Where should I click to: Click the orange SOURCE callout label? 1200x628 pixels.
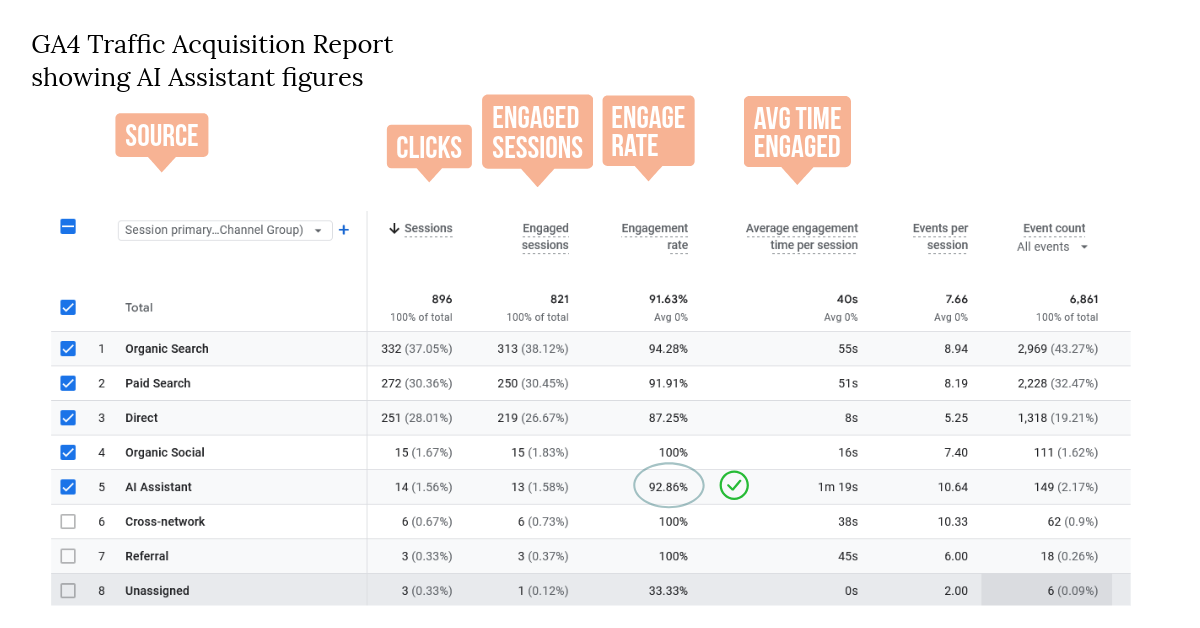coord(161,136)
